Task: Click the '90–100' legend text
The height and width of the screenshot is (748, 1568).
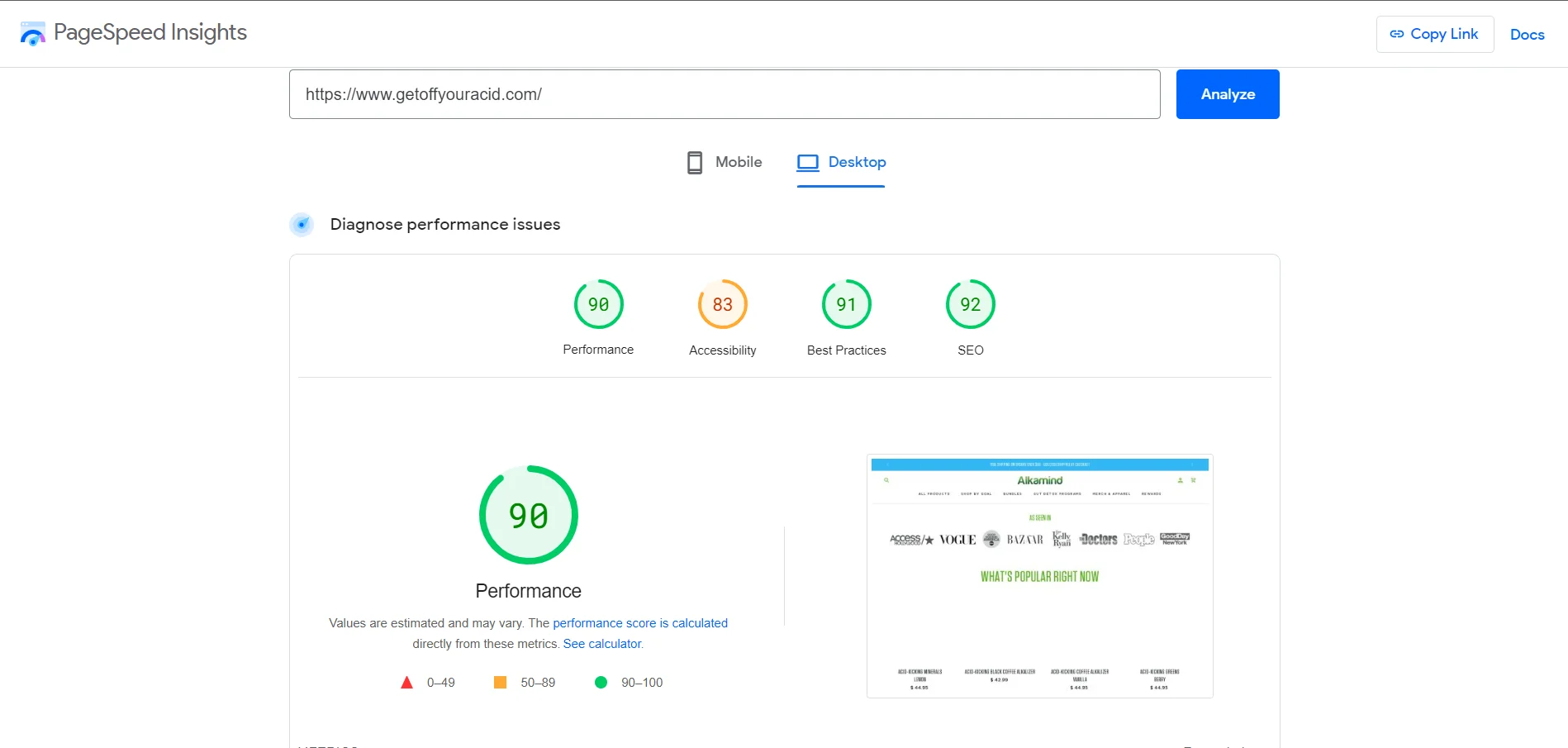Action: click(x=642, y=683)
